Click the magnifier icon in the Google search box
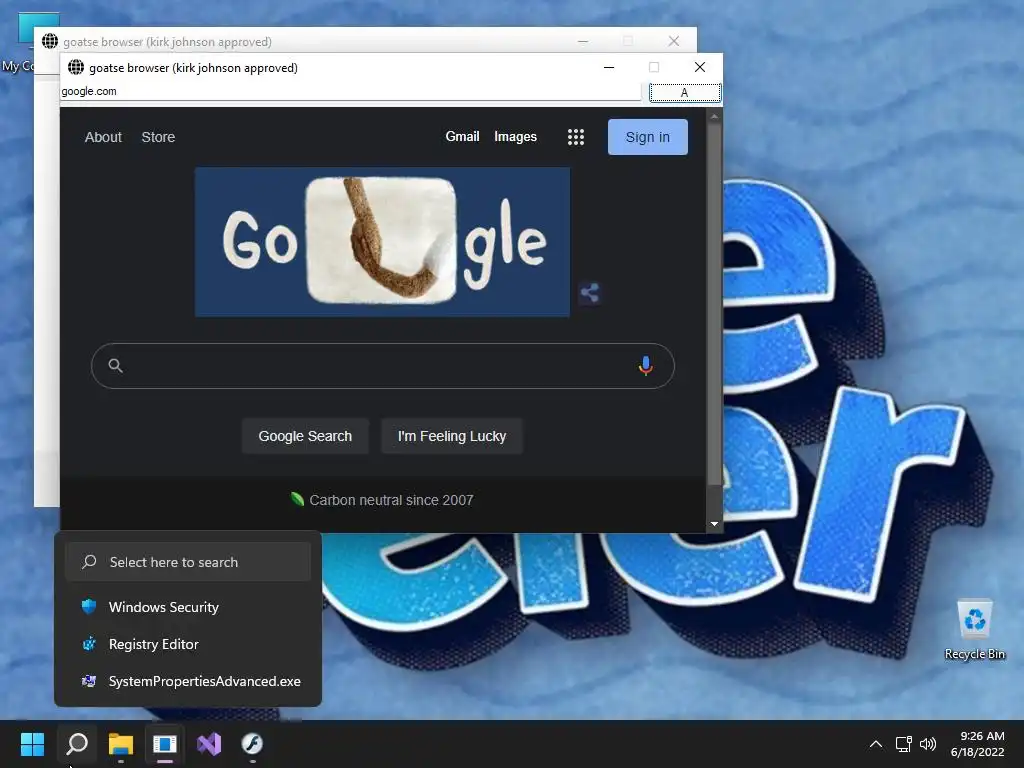 click(x=116, y=366)
